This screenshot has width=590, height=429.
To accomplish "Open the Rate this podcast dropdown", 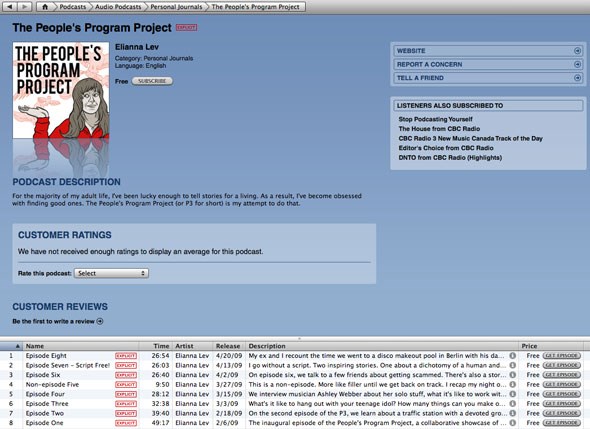I will click(x=111, y=273).
